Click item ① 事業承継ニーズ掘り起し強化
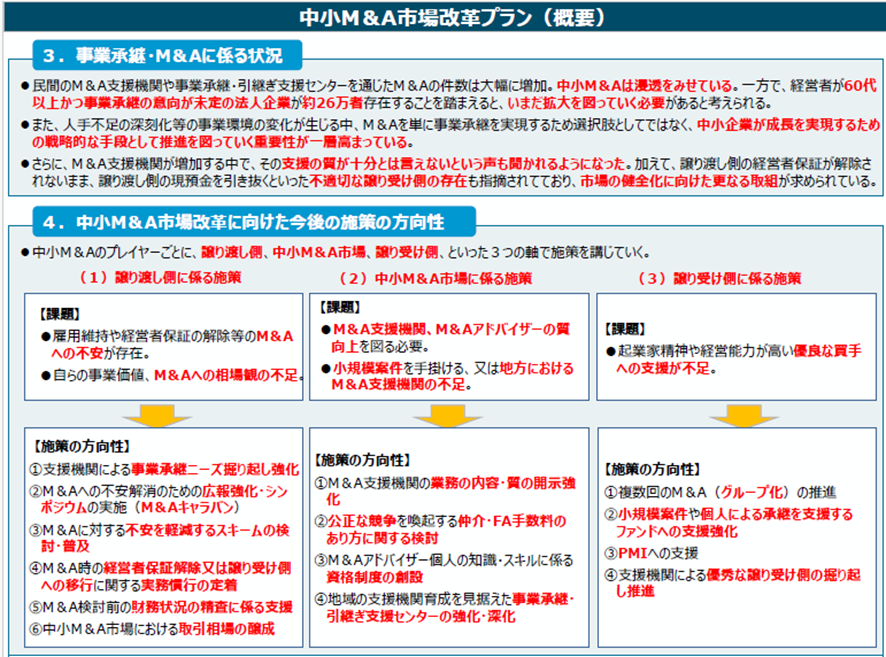Image resolution: width=886 pixels, height=657 pixels. coord(163,467)
